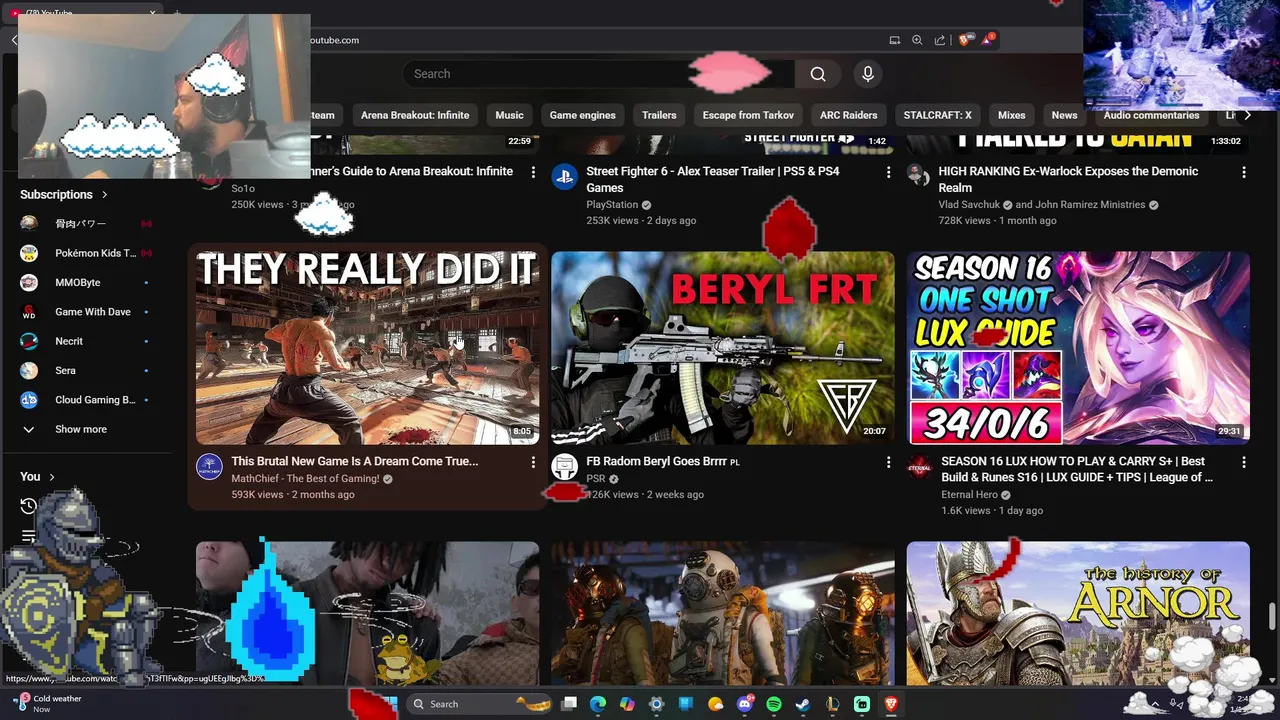Play THEY REALLY DID IT thumbnail video

[x=367, y=347]
